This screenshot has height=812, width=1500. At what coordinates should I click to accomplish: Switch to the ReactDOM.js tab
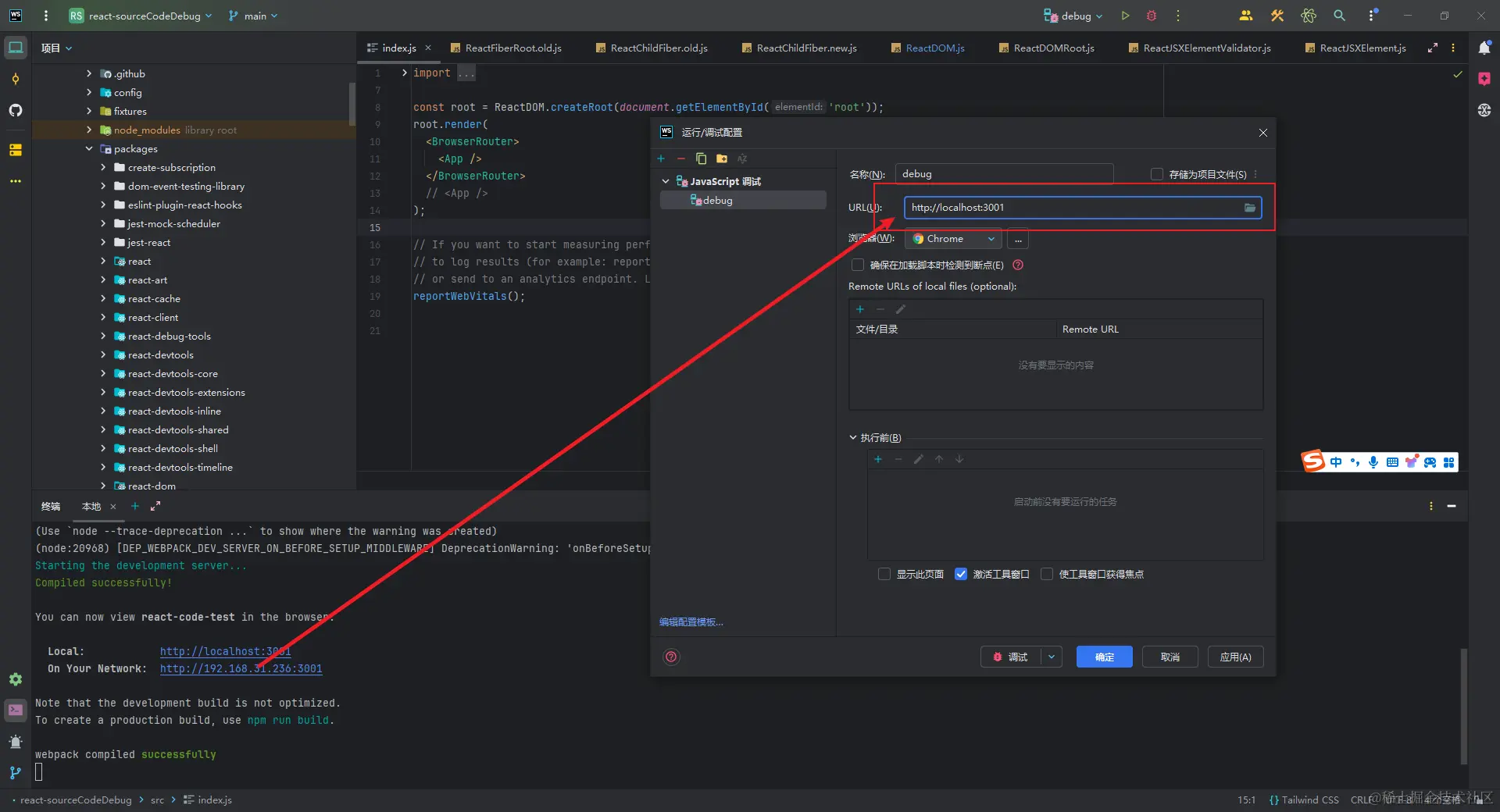[x=928, y=48]
